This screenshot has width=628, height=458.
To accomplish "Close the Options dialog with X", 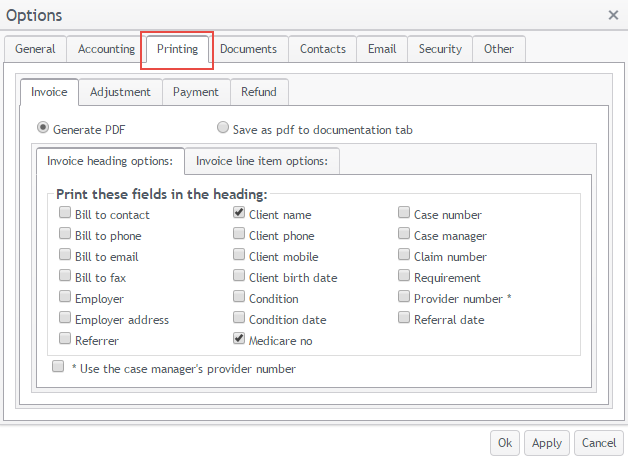I will pyautogui.click(x=612, y=15).
